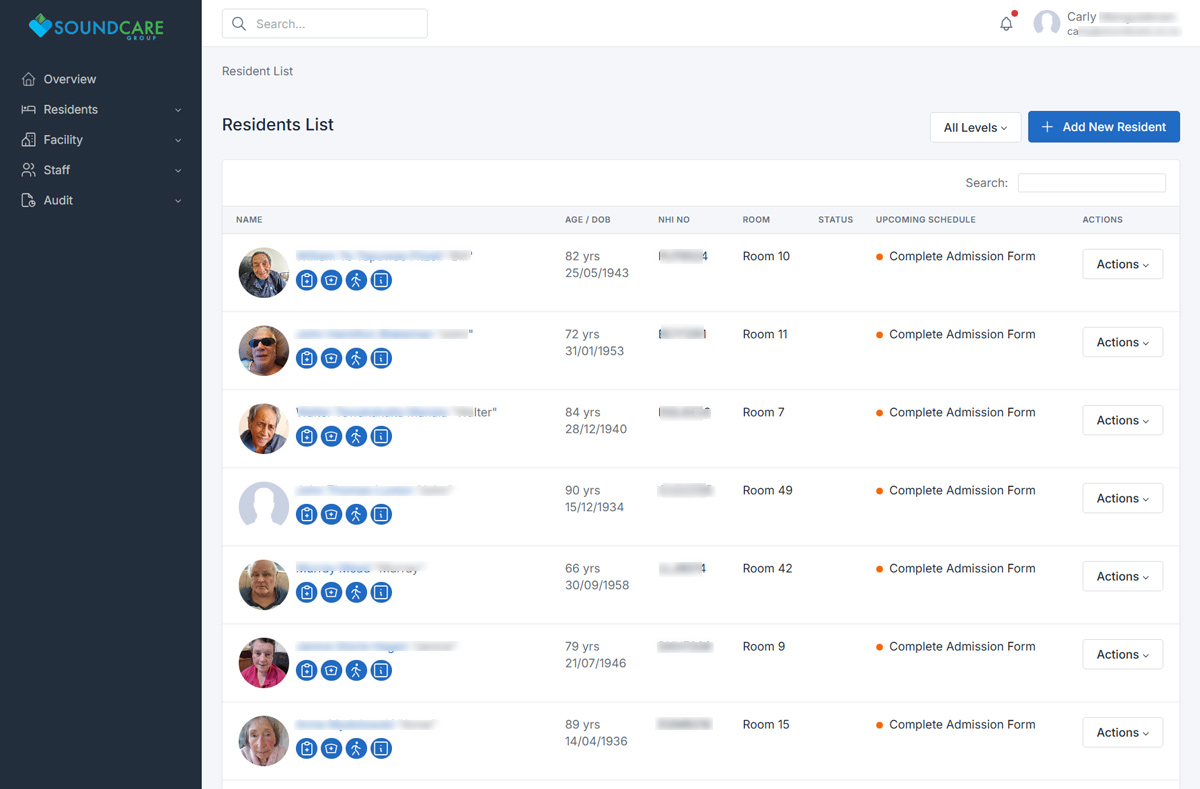Screen dimensions: 1200x789
Task: Open the notifications bell
Action: pos(1006,24)
